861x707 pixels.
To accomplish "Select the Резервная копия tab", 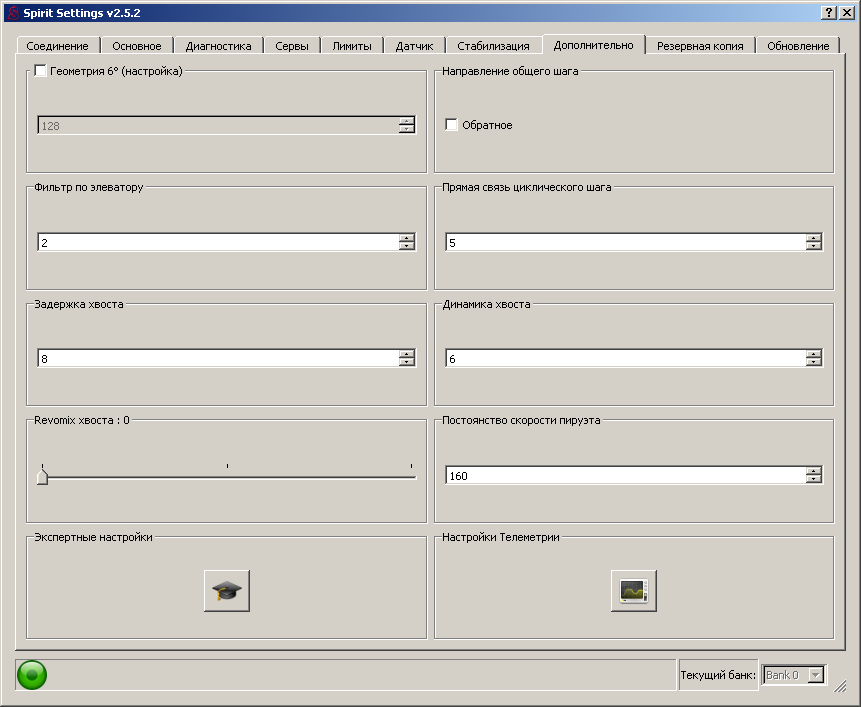I will click(700, 46).
